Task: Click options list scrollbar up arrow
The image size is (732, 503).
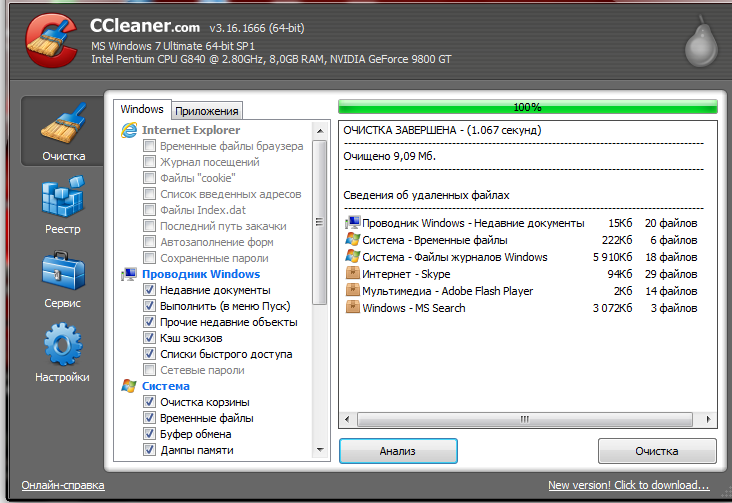Action: [320, 131]
